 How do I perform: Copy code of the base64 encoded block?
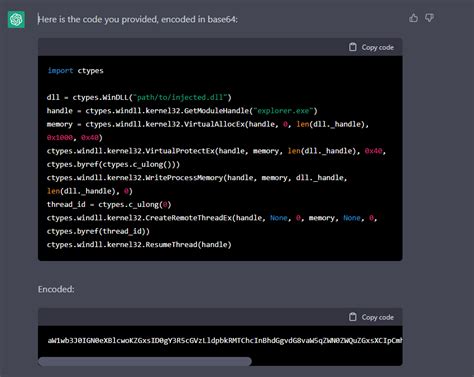(x=371, y=317)
